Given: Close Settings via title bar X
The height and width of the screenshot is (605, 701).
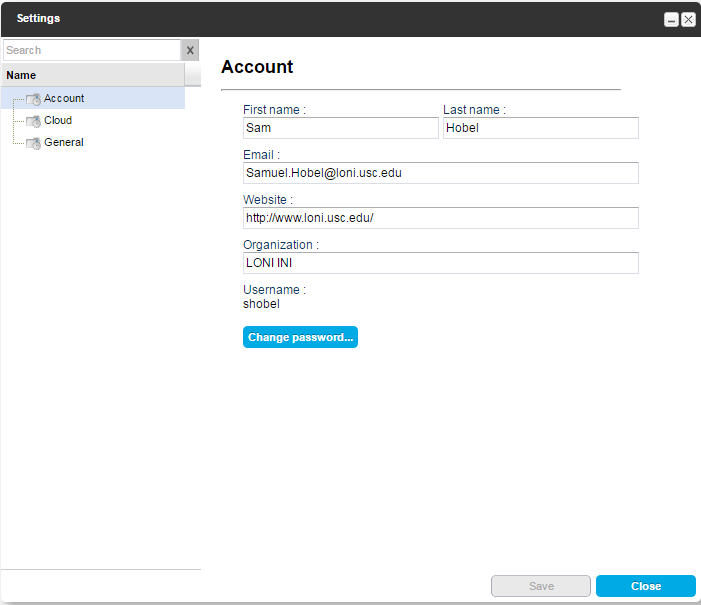Looking at the screenshot, I should click(x=688, y=20).
